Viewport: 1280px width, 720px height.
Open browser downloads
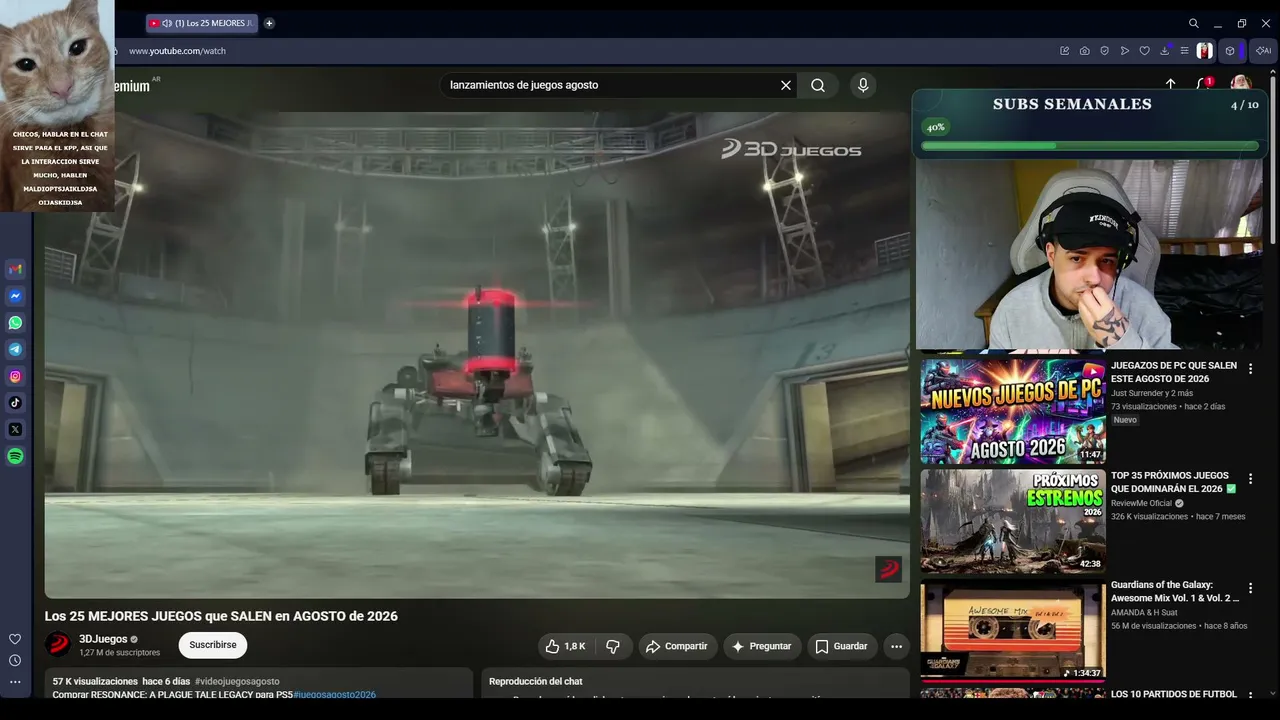point(1165,50)
